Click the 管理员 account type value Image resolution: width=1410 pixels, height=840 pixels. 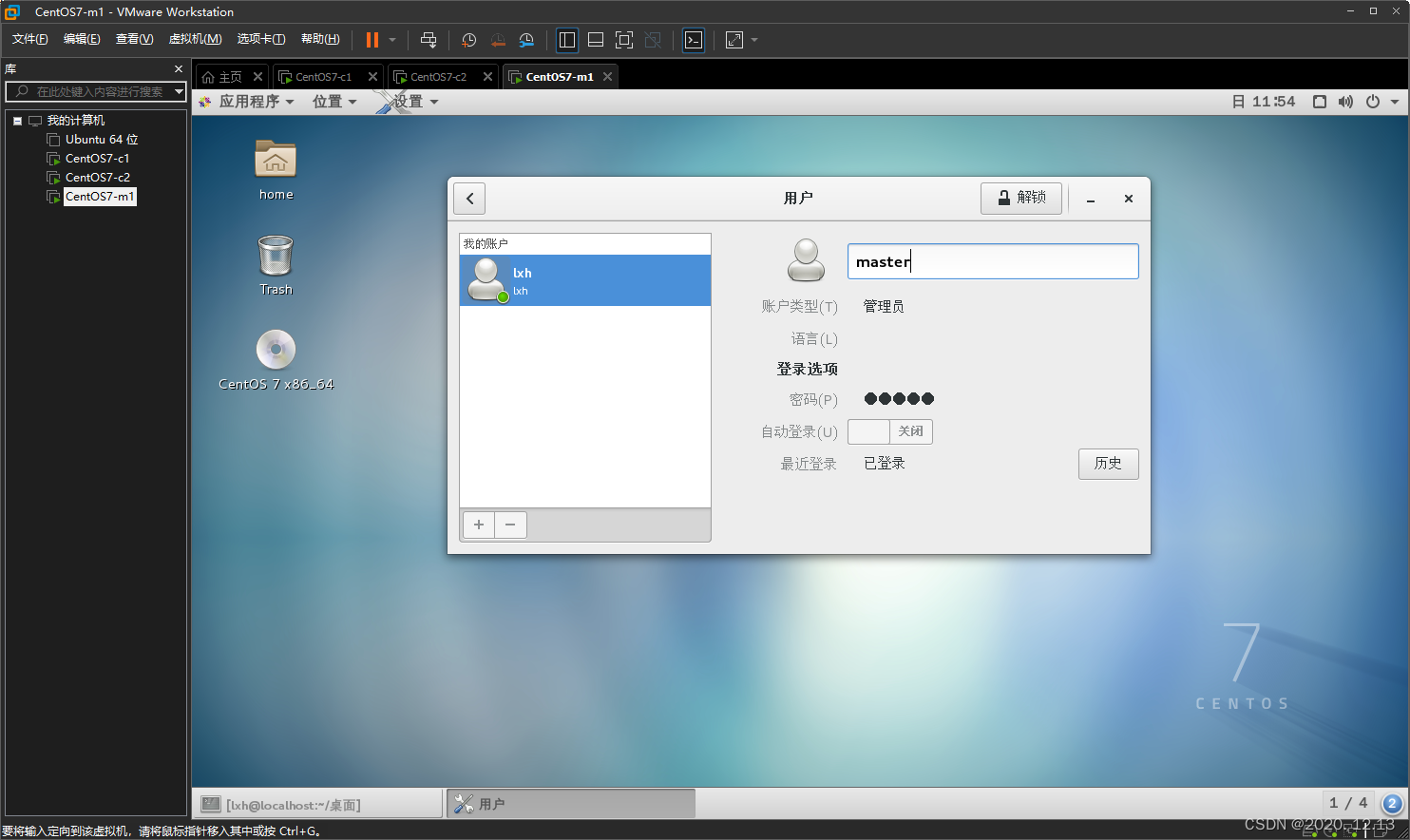coord(884,306)
